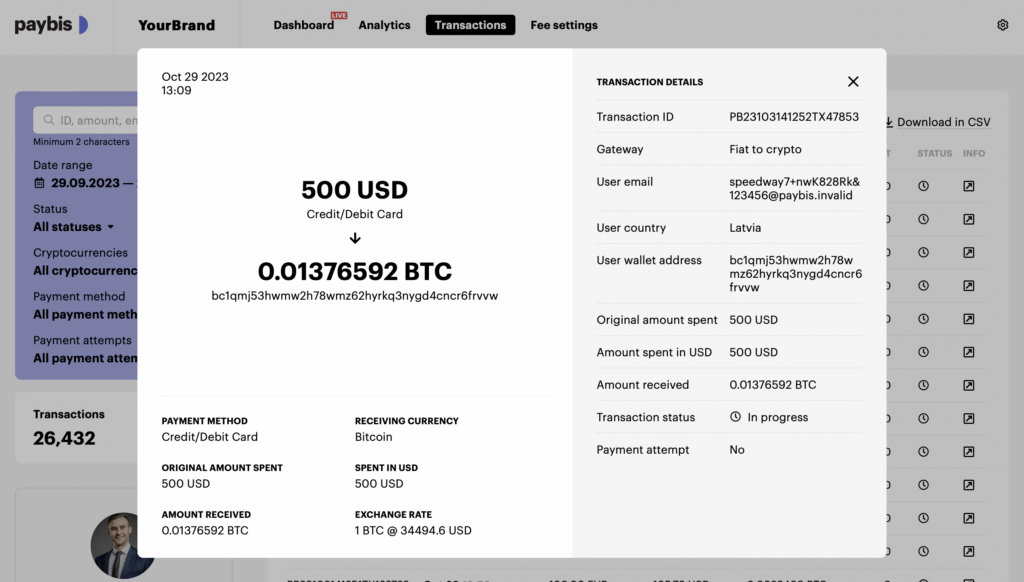Click a clock icon in the Status column
Viewport: 1024px width, 582px height.
coord(925,186)
